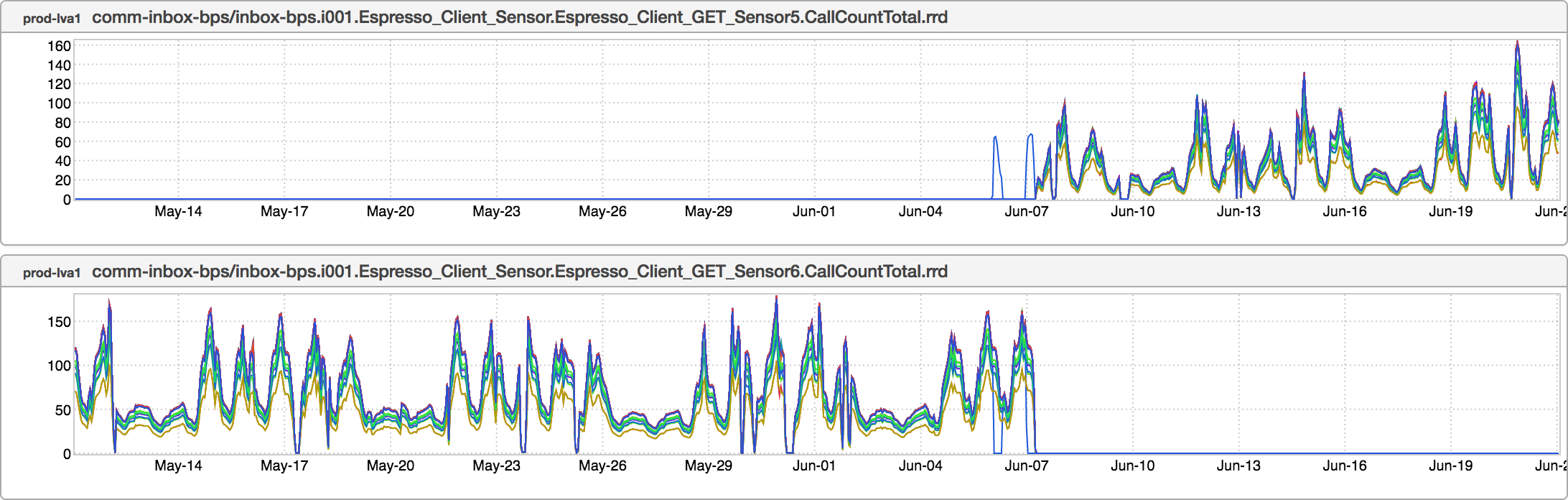Click May-14 axis label in Sensor5 chart
1568x500 pixels.
coord(178,211)
